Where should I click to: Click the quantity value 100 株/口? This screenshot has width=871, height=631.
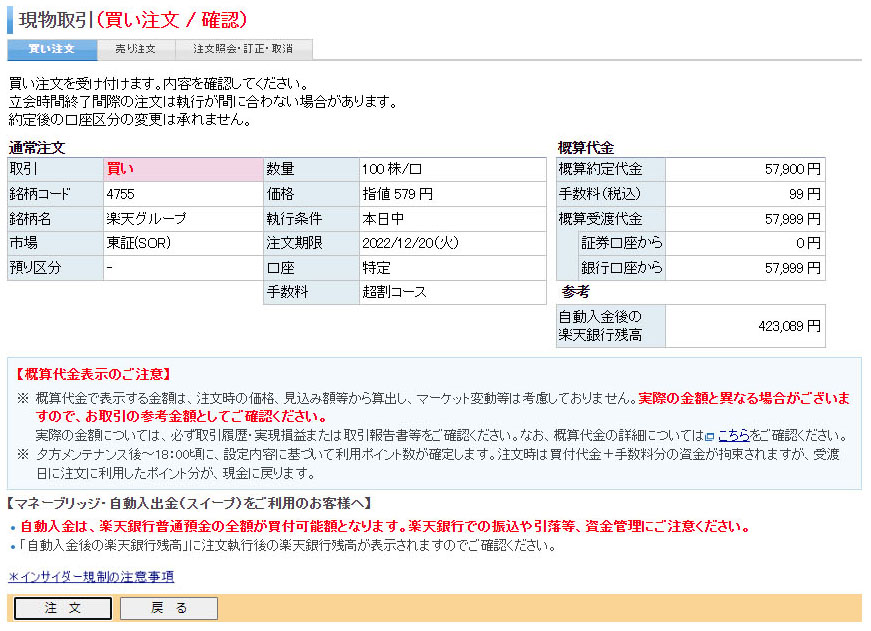[x=392, y=169]
